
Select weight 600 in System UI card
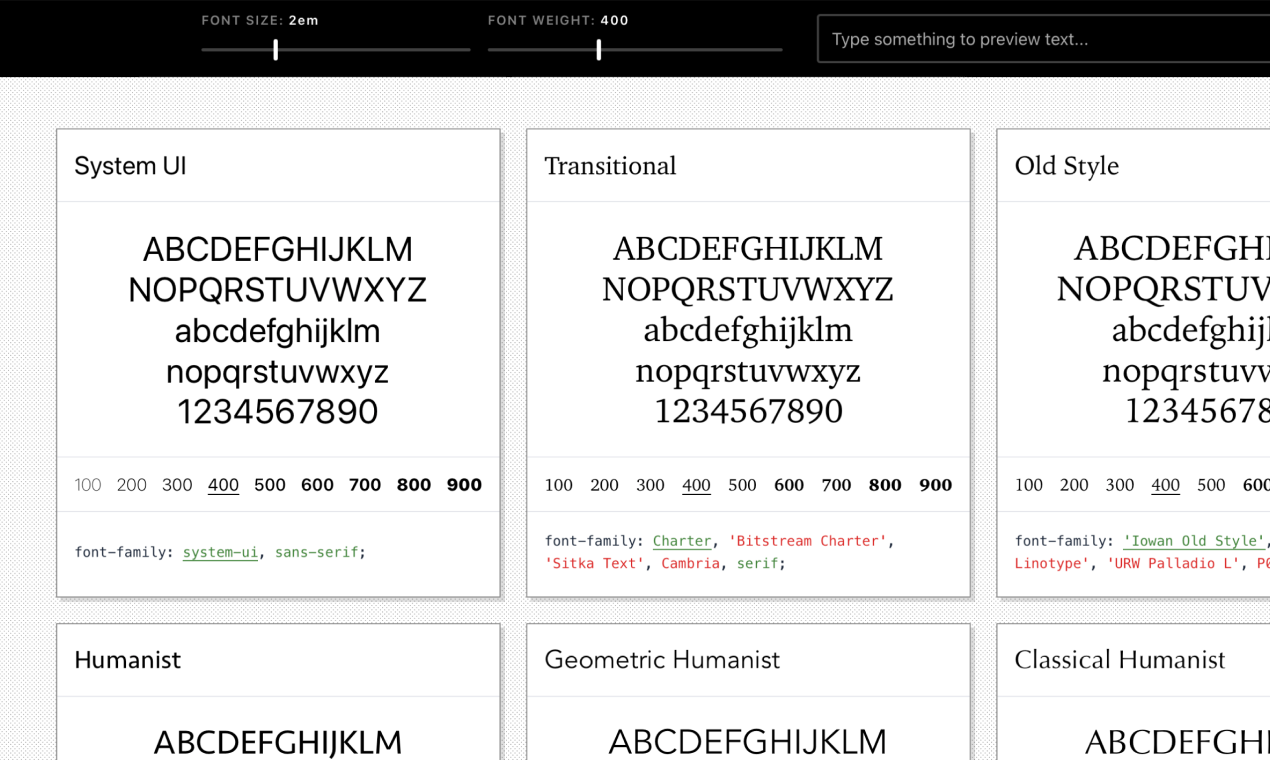[317, 485]
